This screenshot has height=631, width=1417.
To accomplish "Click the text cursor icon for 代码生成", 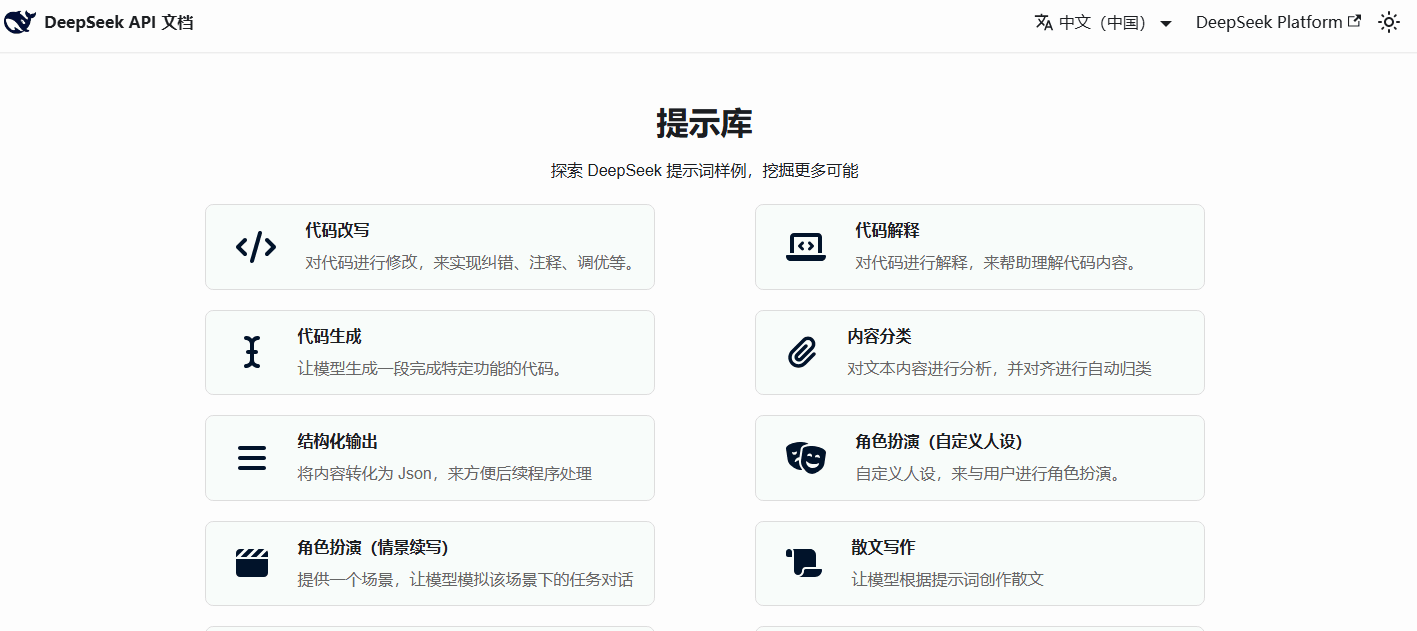I will (252, 352).
